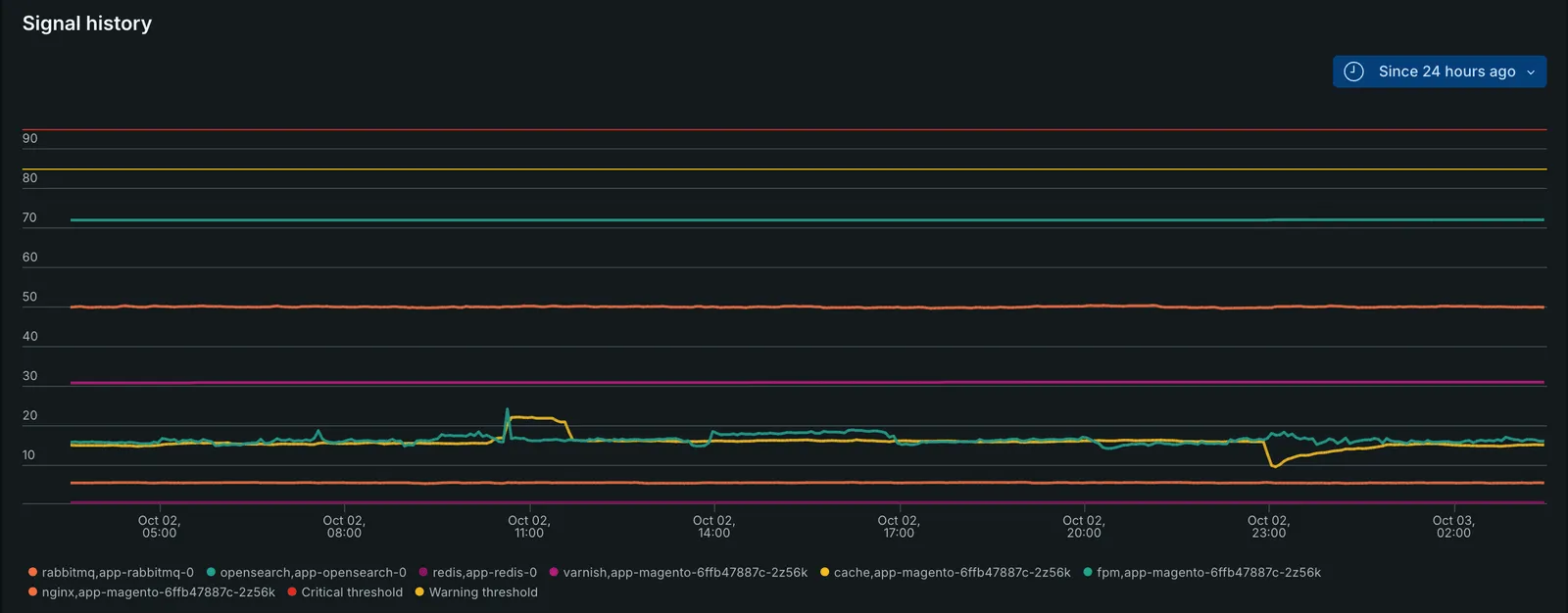Click the Oct 02, 20:00 axis label
Viewport: 1568px width, 613px height.
(x=1084, y=527)
